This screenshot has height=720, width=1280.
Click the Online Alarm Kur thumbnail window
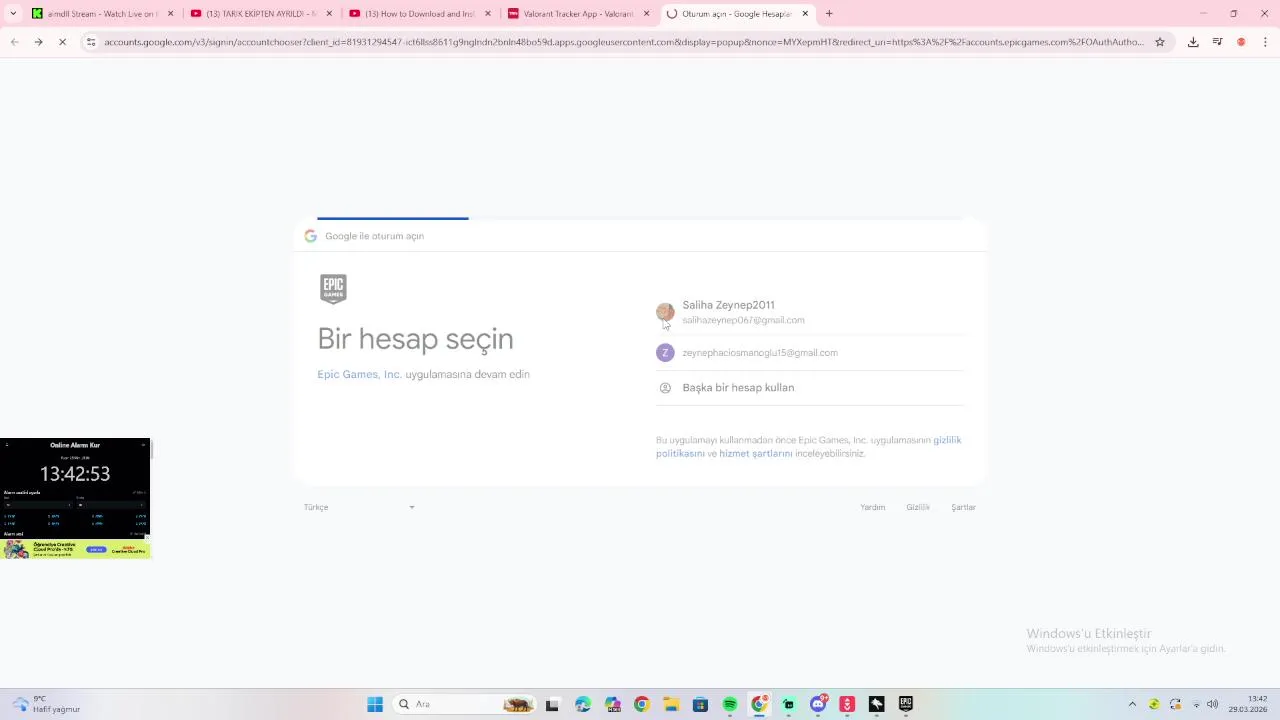coord(75,498)
